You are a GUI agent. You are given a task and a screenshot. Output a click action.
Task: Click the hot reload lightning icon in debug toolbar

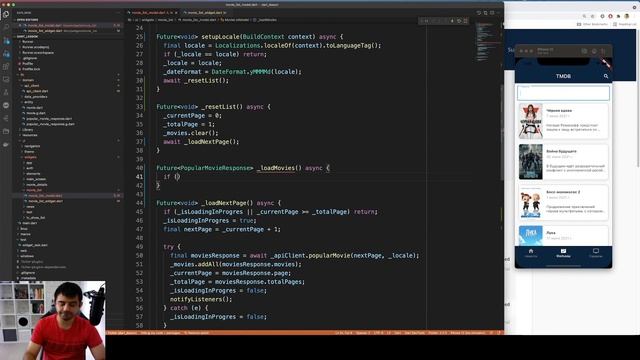click(x=452, y=21)
